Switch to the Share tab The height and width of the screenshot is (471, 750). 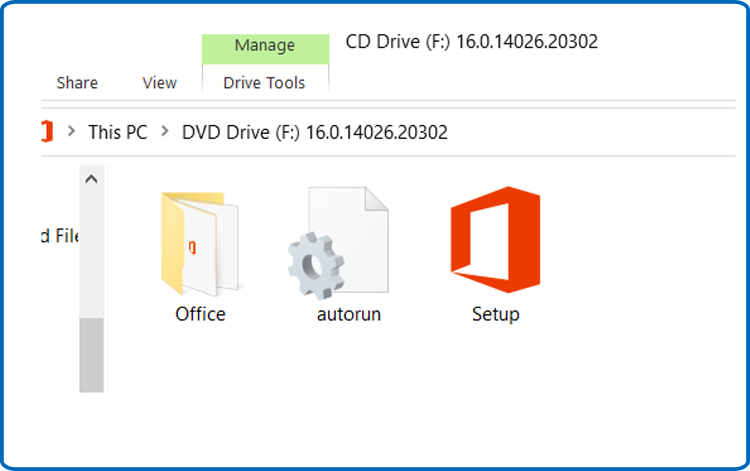point(77,83)
